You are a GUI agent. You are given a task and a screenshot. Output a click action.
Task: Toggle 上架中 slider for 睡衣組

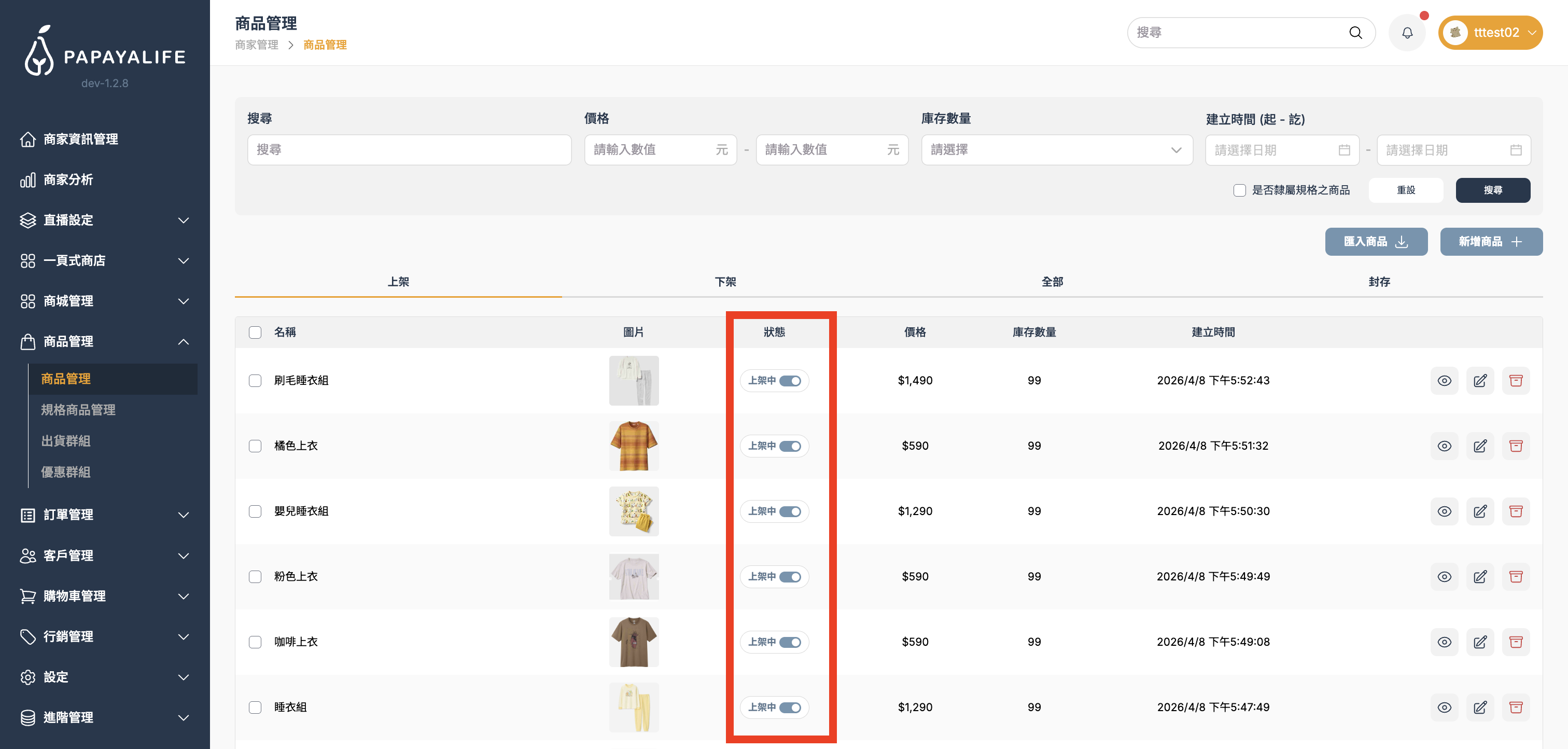(x=790, y=708)
